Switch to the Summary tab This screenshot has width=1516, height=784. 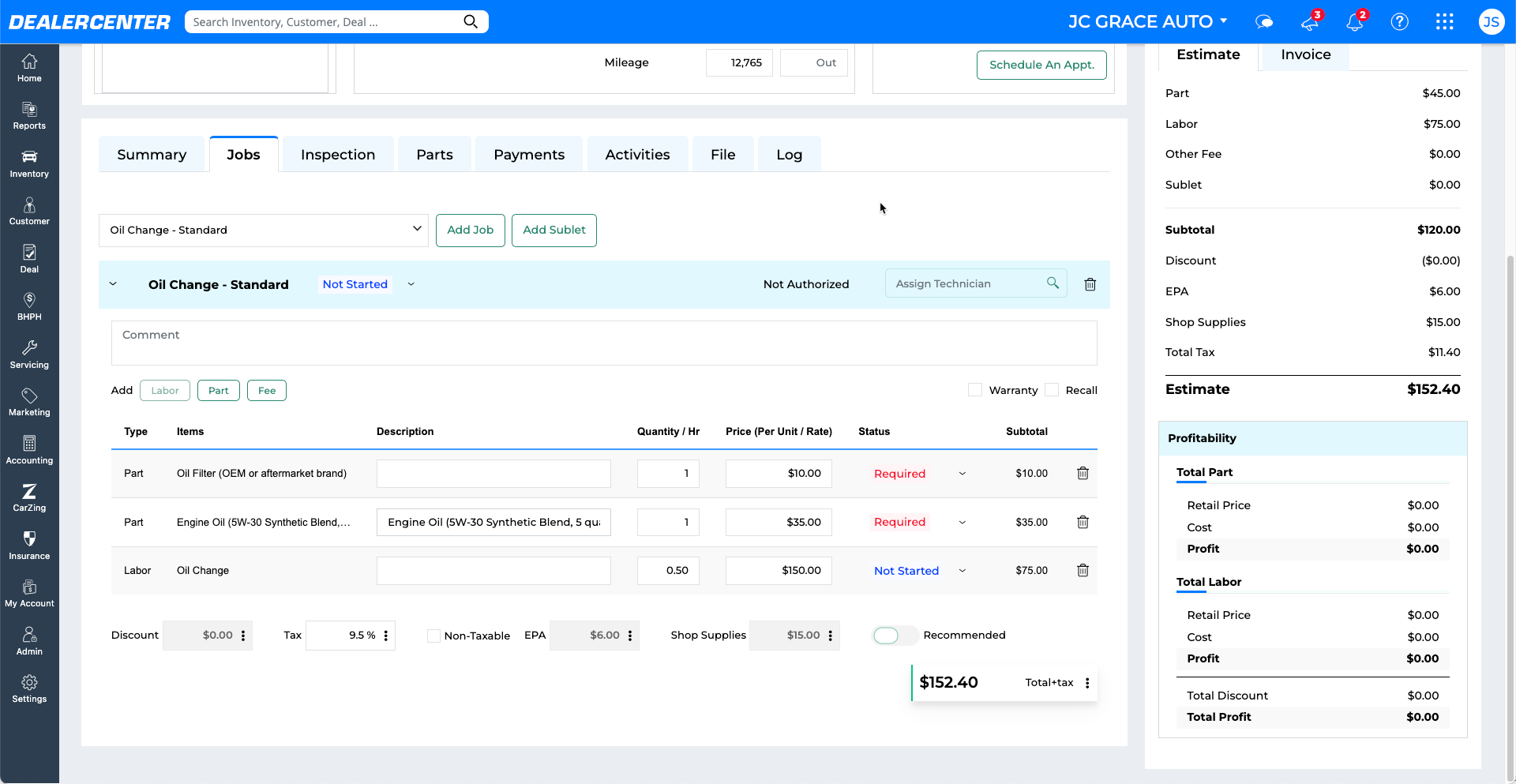152,154
